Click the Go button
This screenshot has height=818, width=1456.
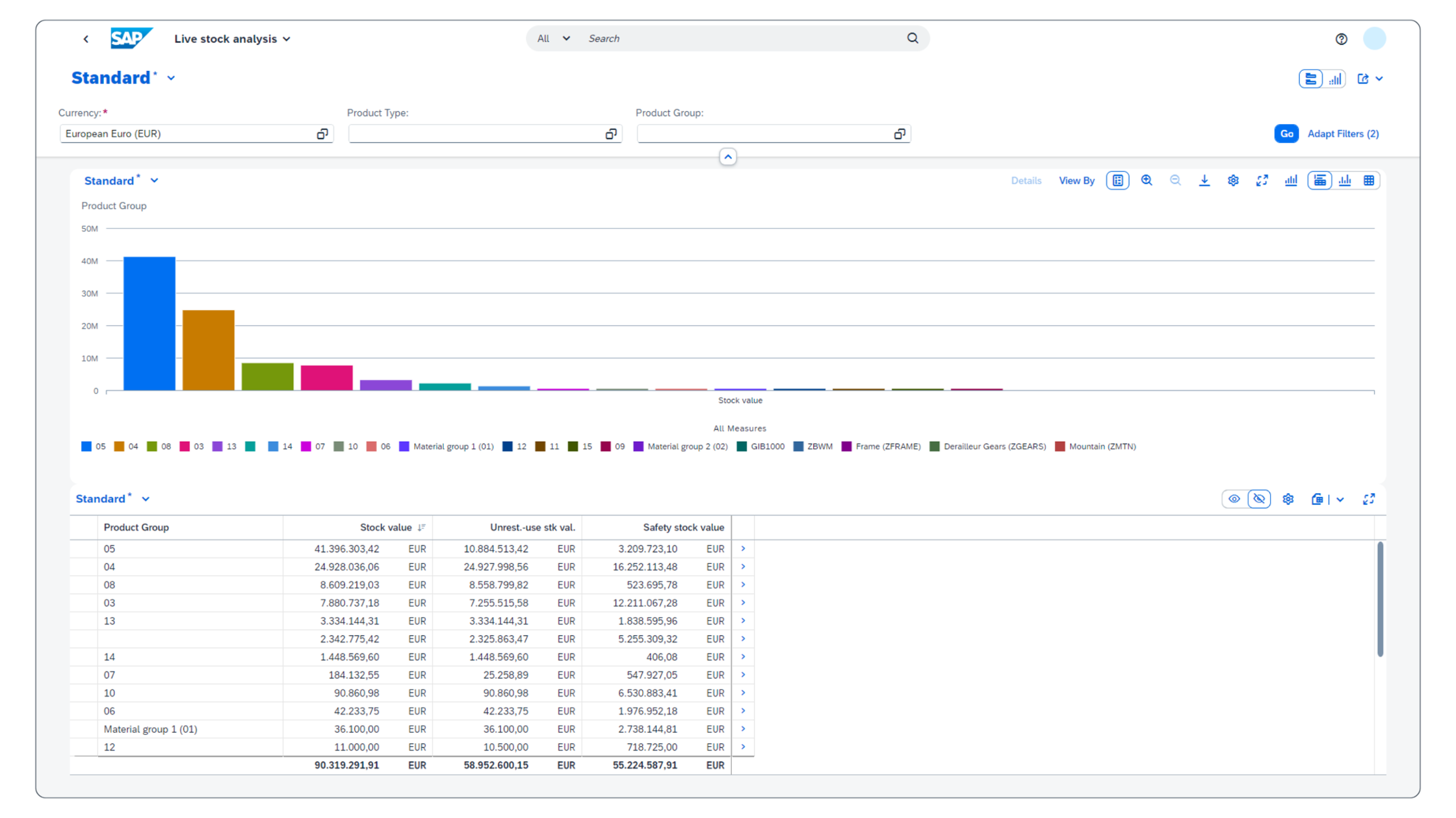coord(1286,134)
